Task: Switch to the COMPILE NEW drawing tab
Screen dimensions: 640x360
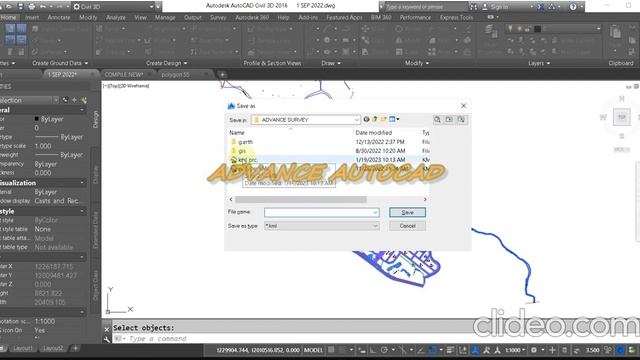Action: pyautogui.click(x=124, y=75)
